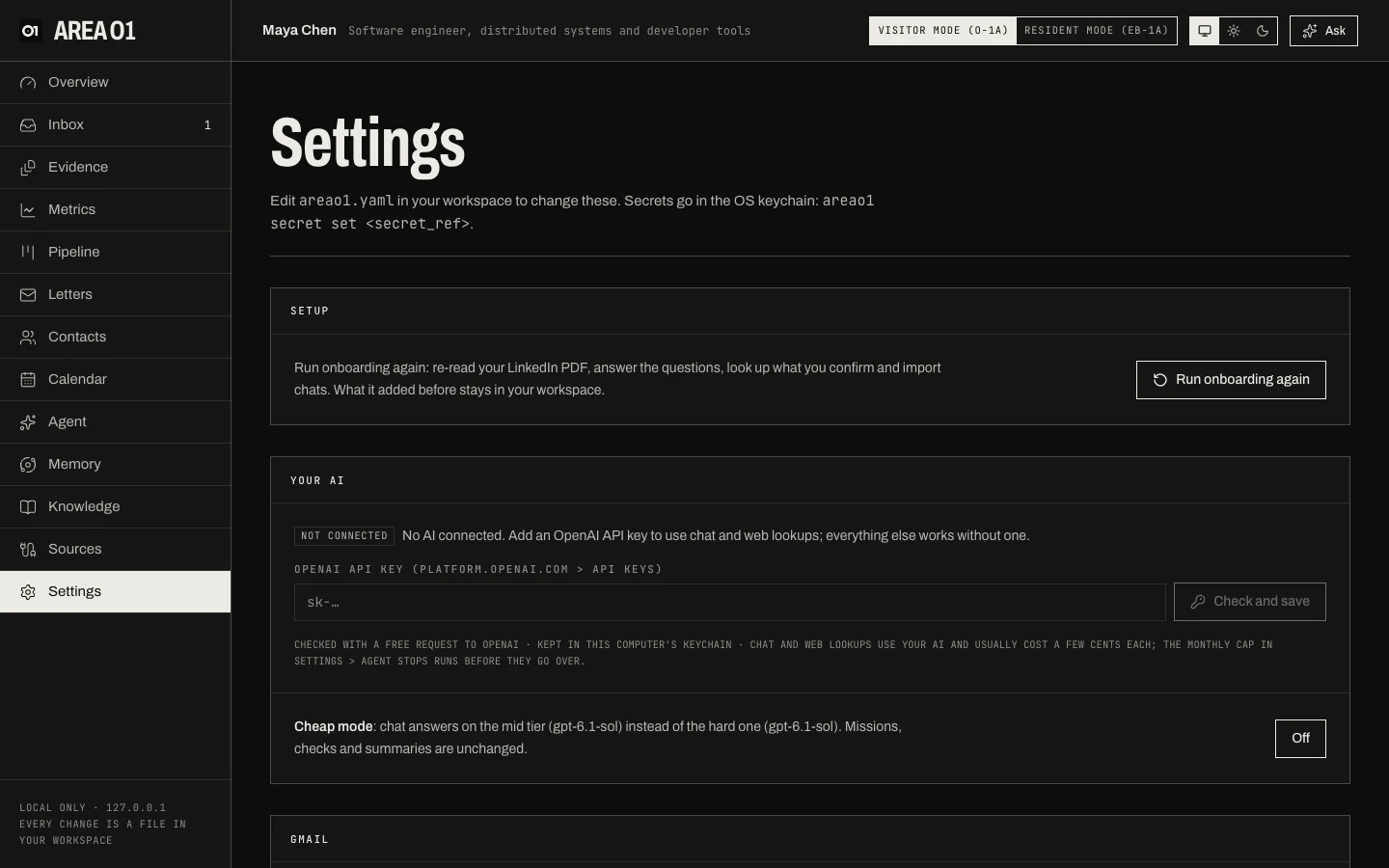
Task: Switch to dark theme moon icon
Action: point(1263,31)
